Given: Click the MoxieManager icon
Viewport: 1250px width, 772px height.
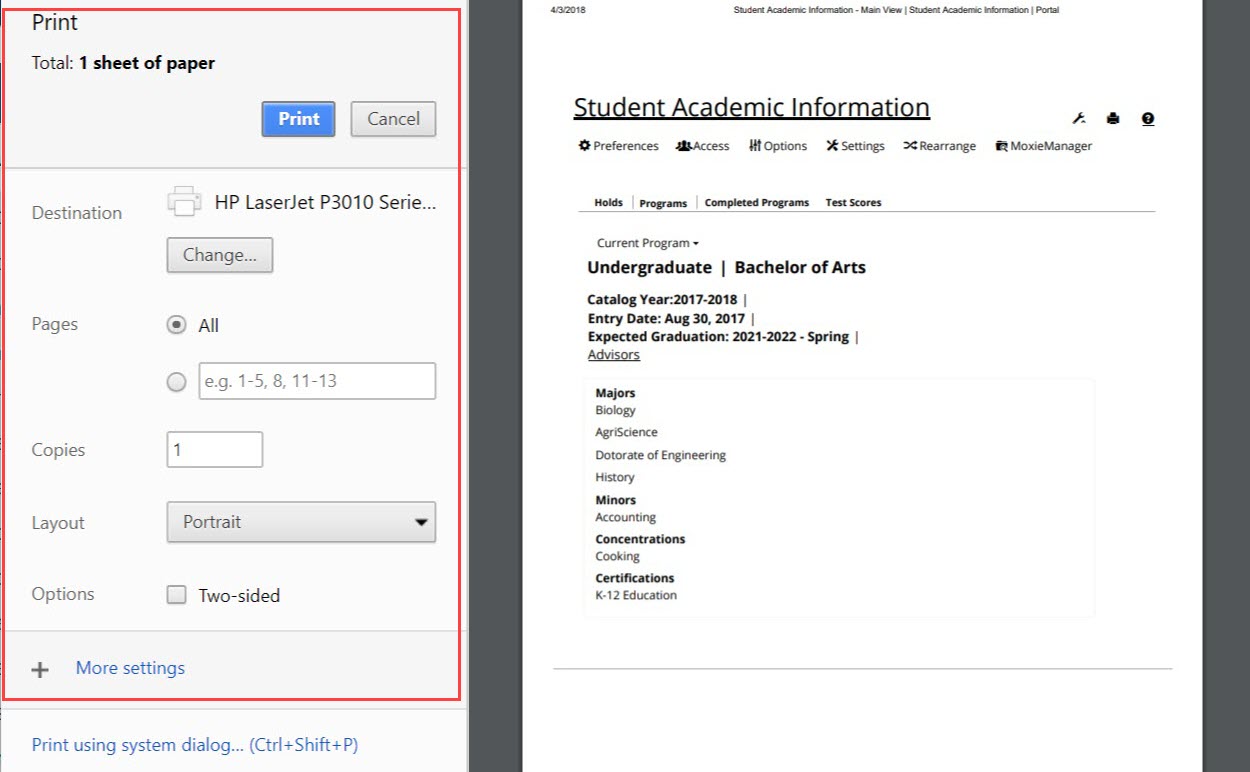Looking at the screenshot, I should (x=1001, y=146).
